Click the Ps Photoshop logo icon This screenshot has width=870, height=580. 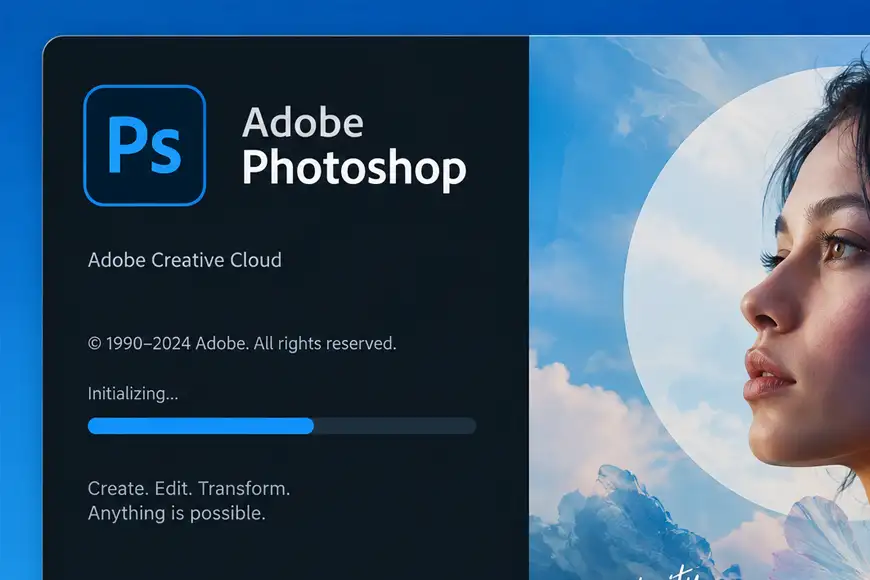click(x=145, y=145)
